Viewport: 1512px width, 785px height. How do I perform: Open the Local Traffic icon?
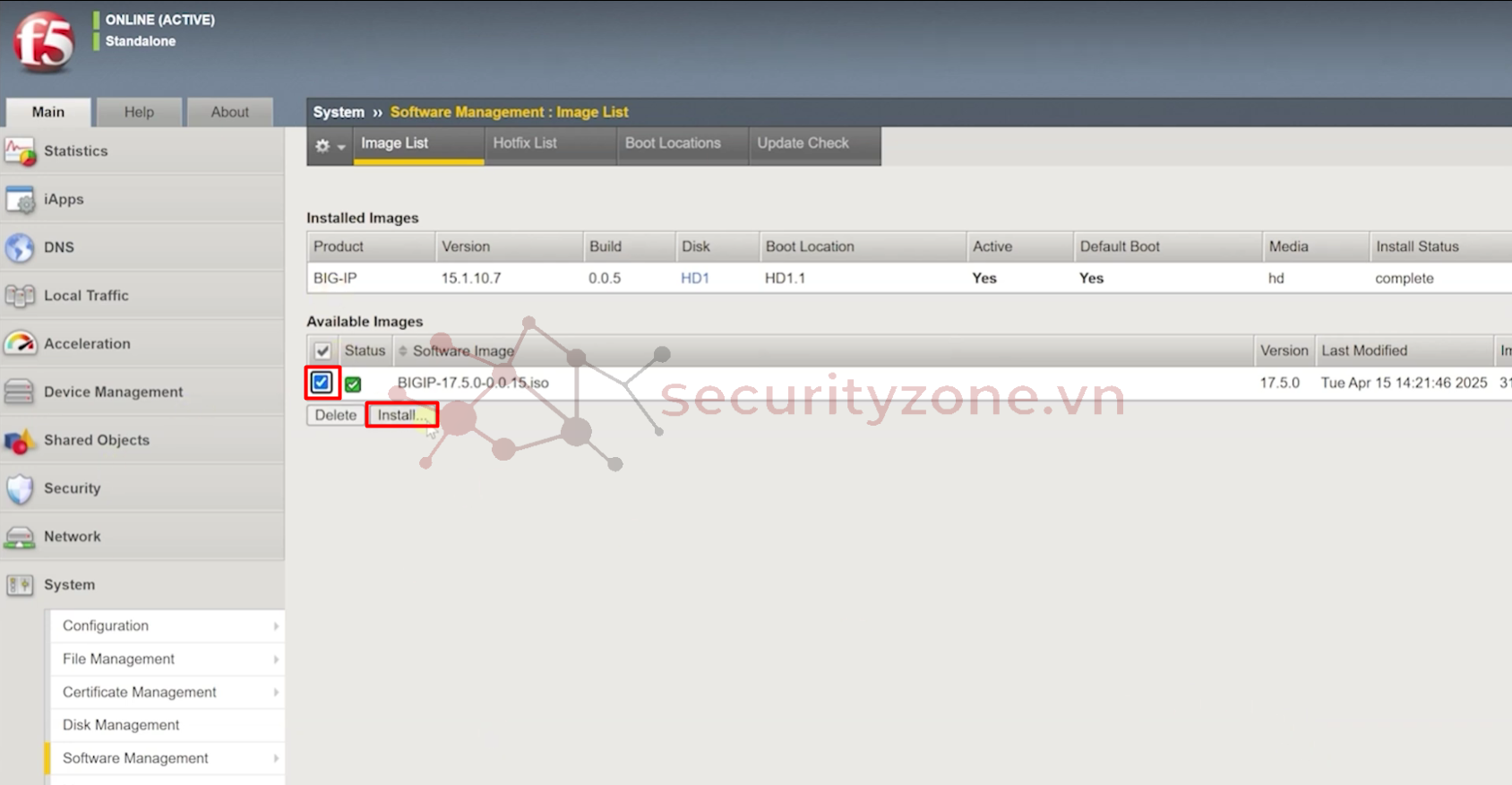coord(20,296)
